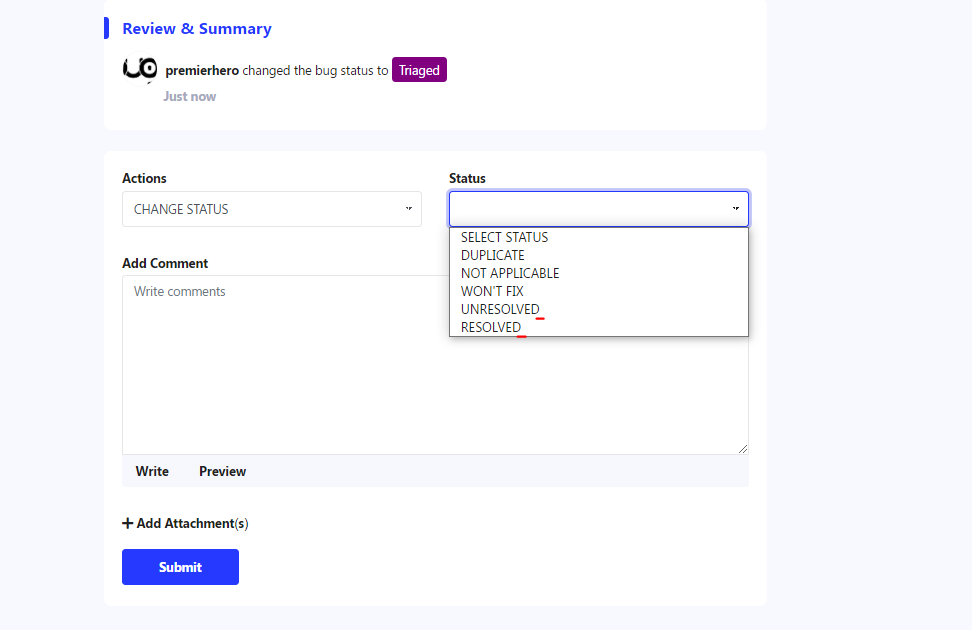Select the SELECT STATUS placeholder option

(504, 237)
